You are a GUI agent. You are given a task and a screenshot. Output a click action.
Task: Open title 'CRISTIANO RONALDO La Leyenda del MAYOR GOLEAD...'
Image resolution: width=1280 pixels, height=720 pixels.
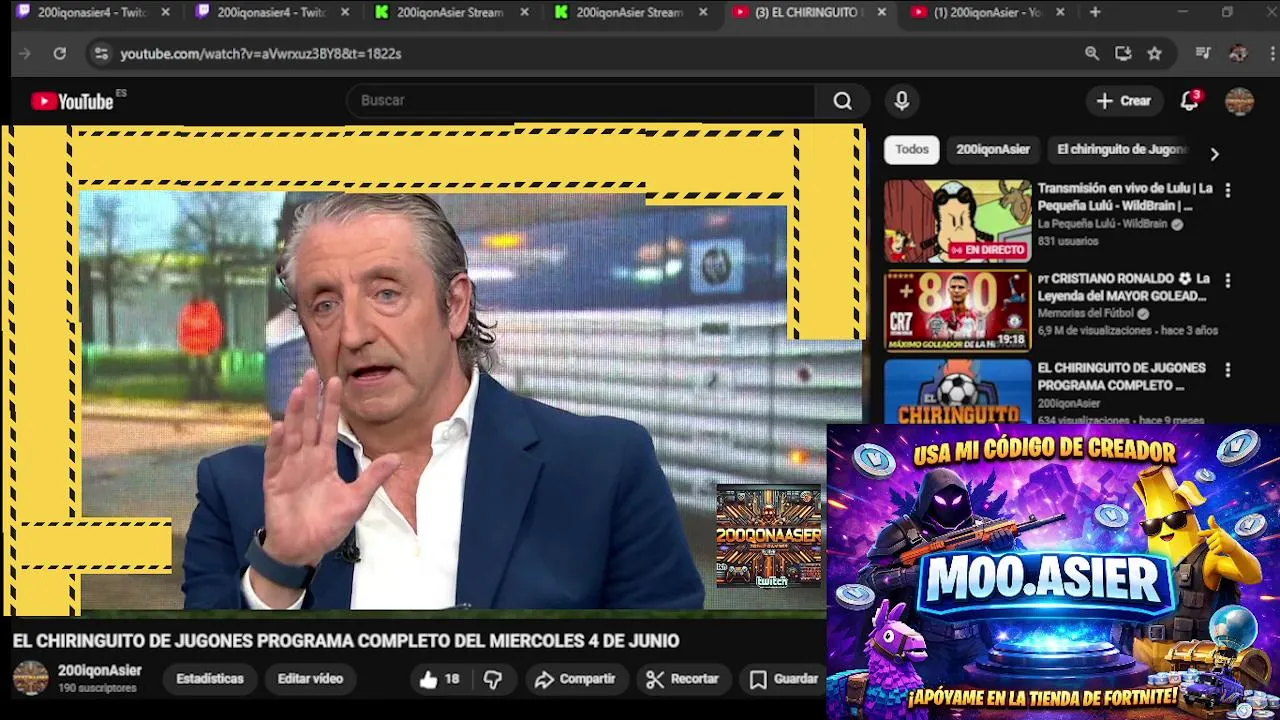click(x=1123, y=287)
